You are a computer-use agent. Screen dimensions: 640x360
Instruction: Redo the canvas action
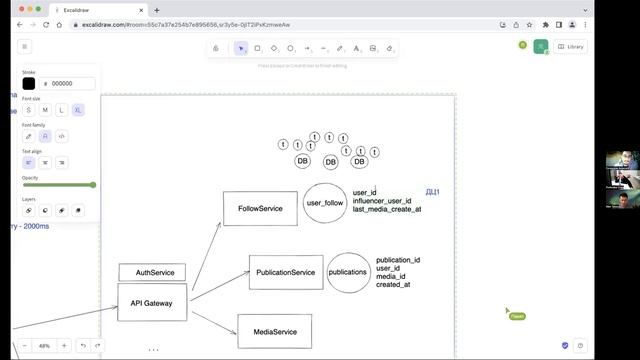point(98,346)
